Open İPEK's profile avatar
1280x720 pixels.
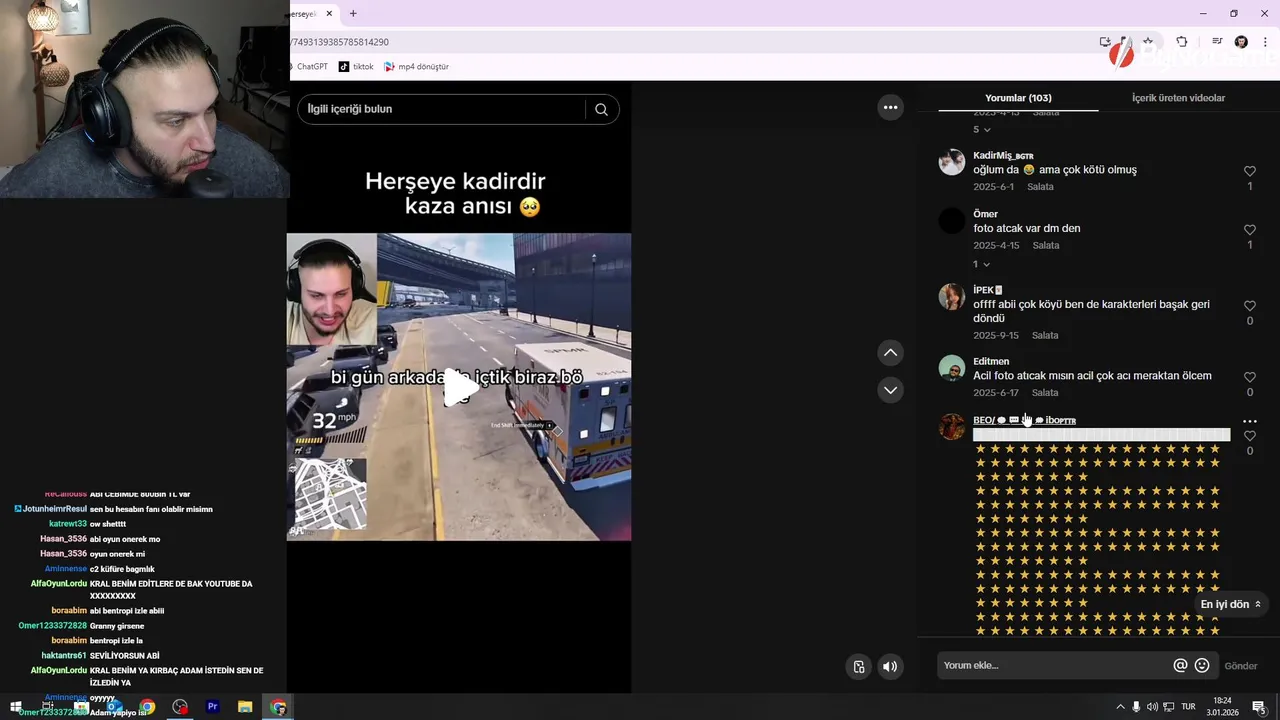[x=952, y=296]
